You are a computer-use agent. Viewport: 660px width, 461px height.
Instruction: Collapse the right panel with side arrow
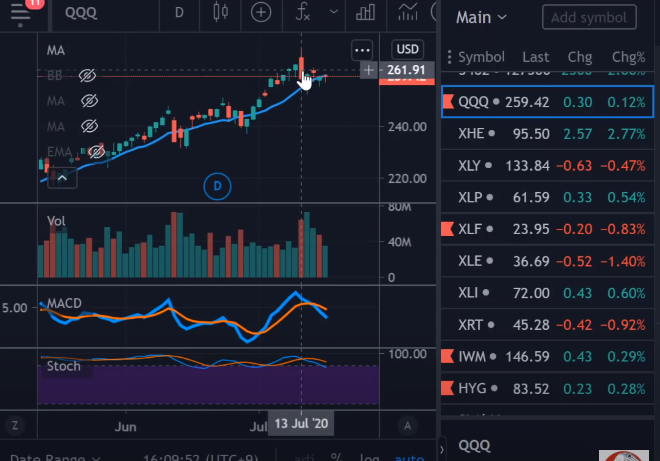tap(442, 449)
